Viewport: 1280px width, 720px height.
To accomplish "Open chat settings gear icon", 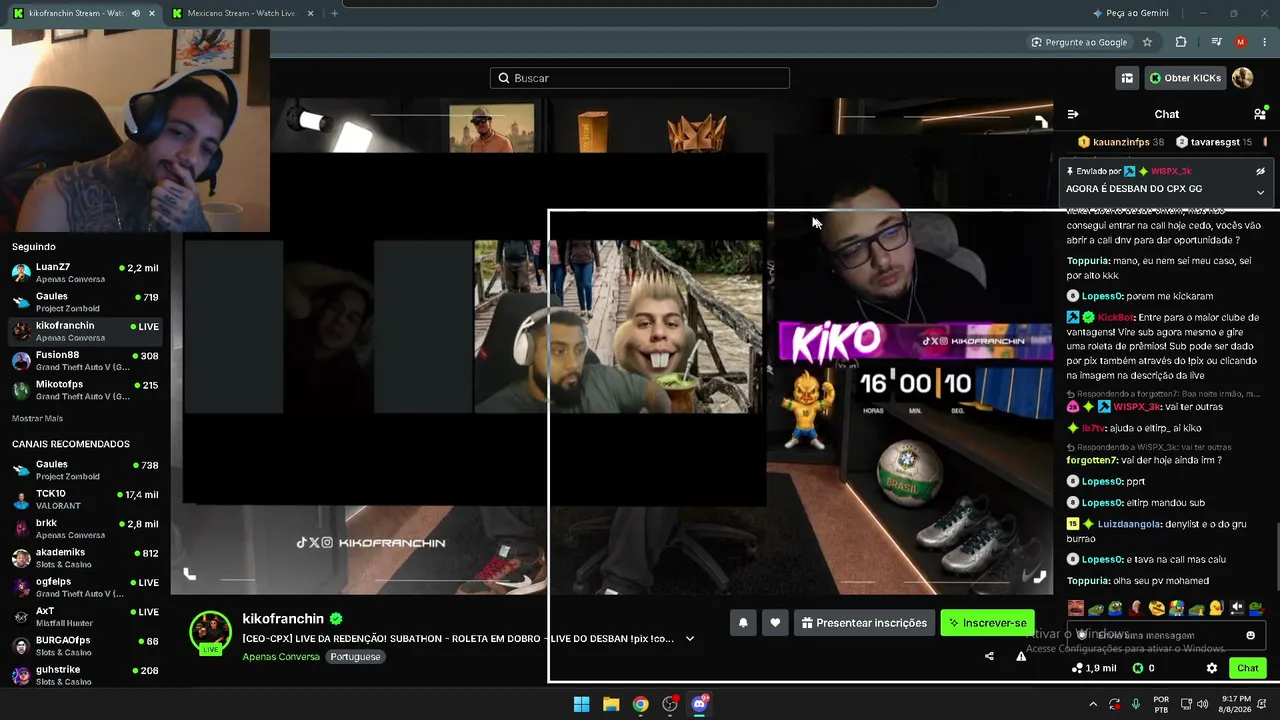I will [1212, 668].
